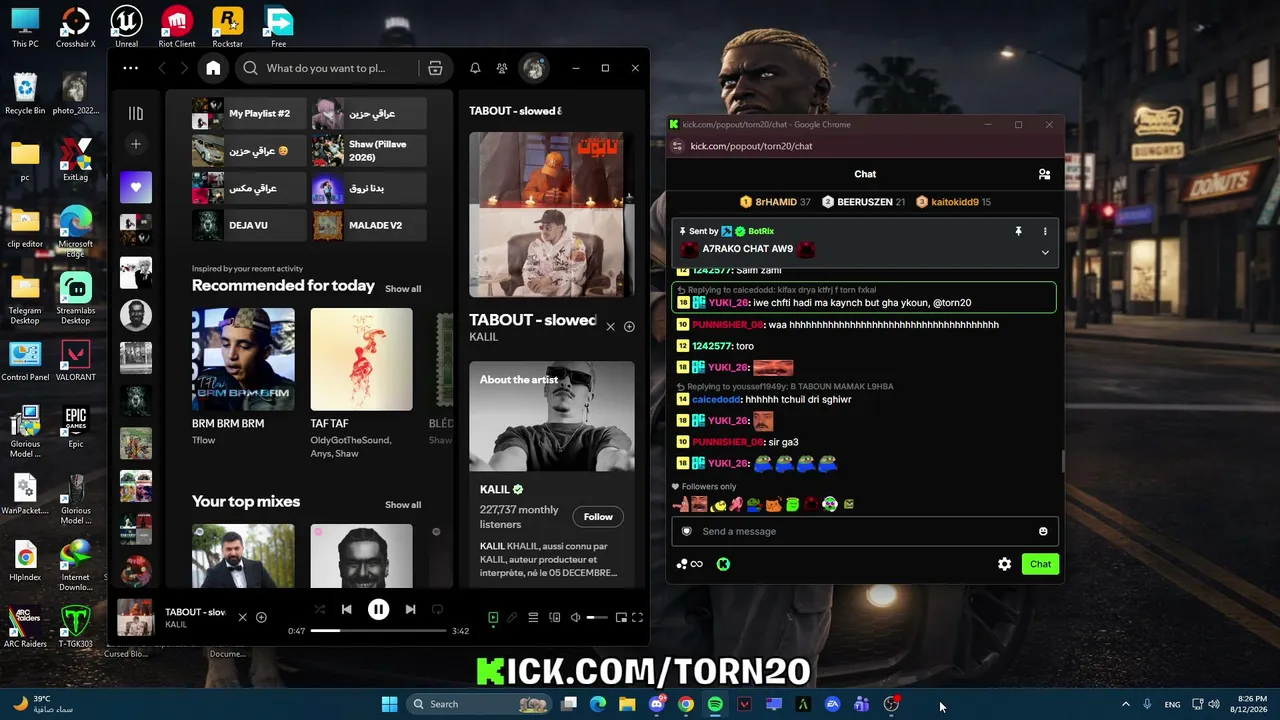This screenshot has width=1280, height=720.
Task: Mute Spotify volume
Action: tap(575, 618)
